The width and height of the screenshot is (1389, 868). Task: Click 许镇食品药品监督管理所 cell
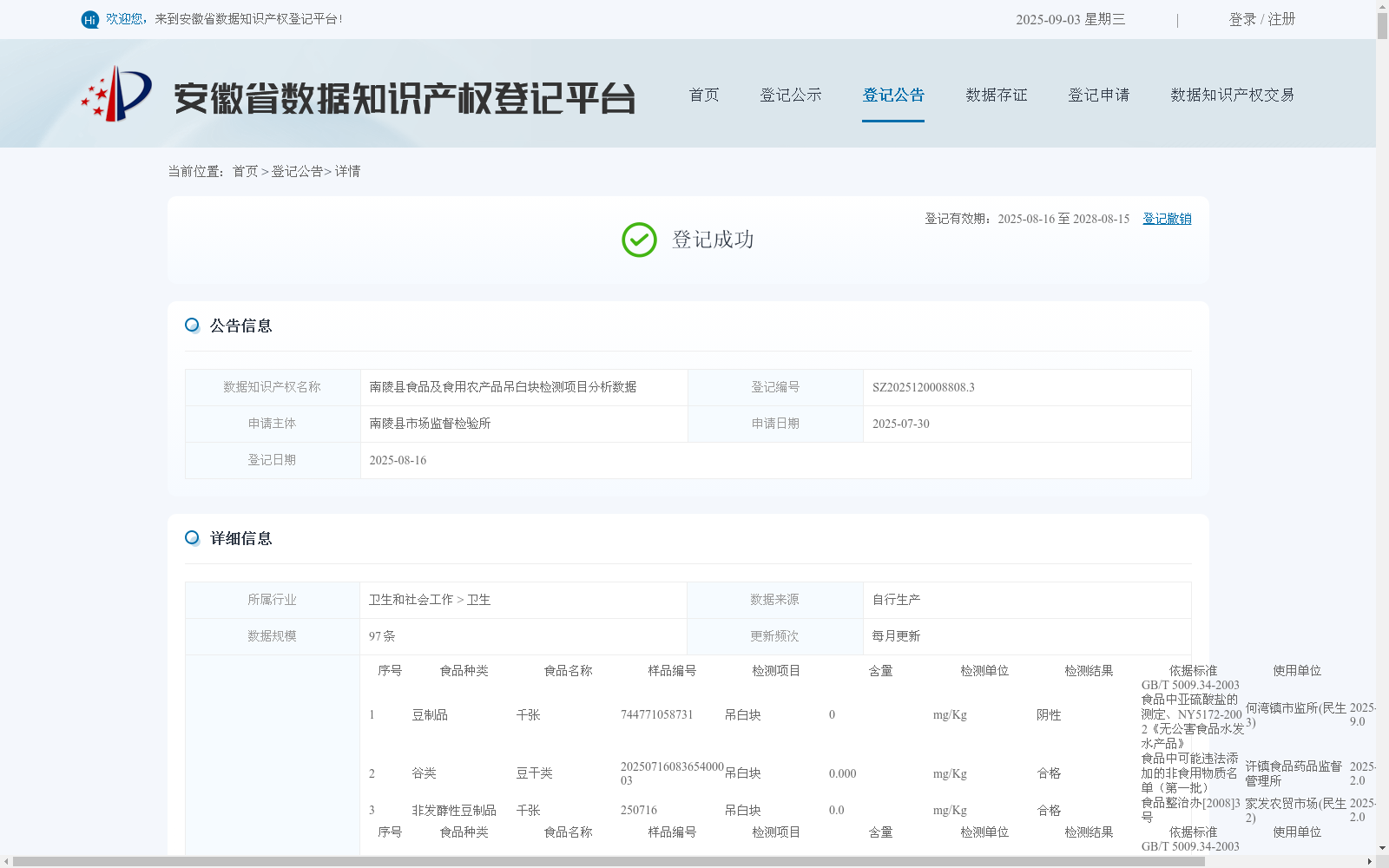[1294, 773]
